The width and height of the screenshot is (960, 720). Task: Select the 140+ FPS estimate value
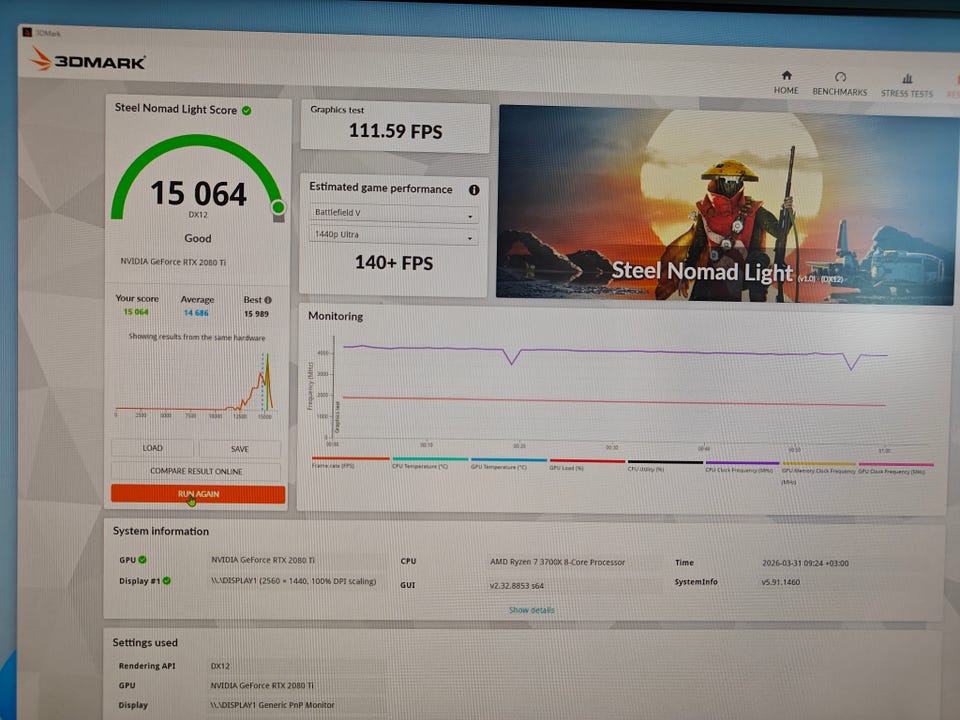click(x=394, y=263)
